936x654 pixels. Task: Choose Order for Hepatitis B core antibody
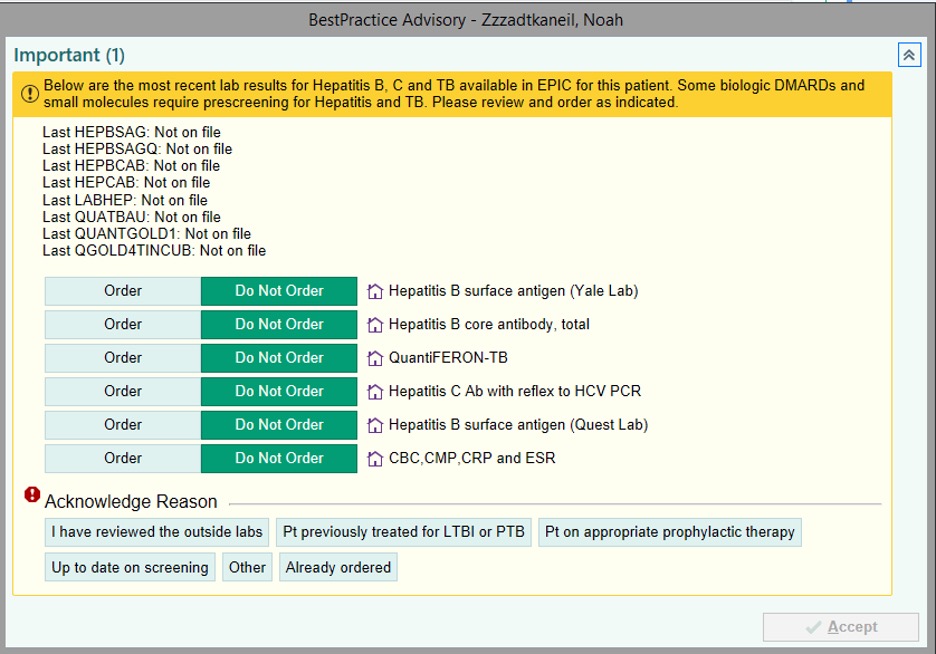tap(123, 324)
